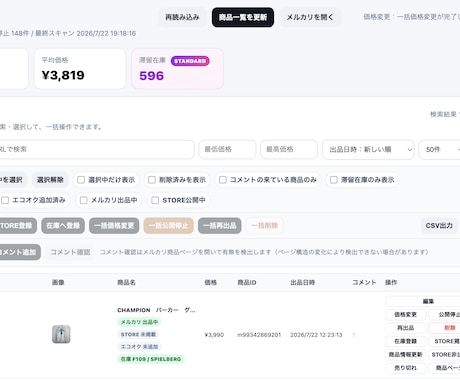Click the 商品ID column header
The height and width of the screenshot is (380, 460).
pos(247,283)
